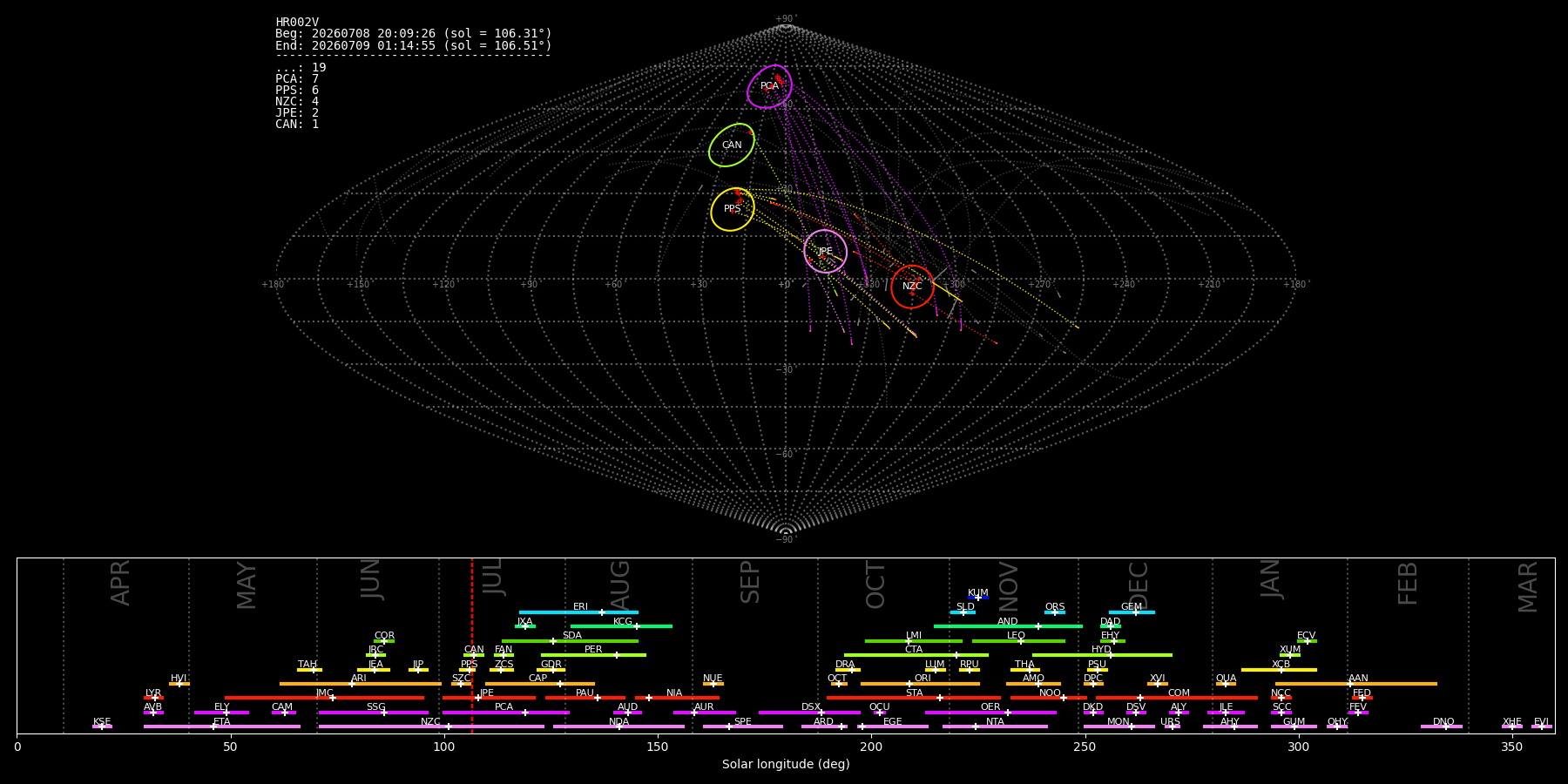1568x784 pixels.
Task: Click the CTA shower bar
Action: (x=916, y=655)
